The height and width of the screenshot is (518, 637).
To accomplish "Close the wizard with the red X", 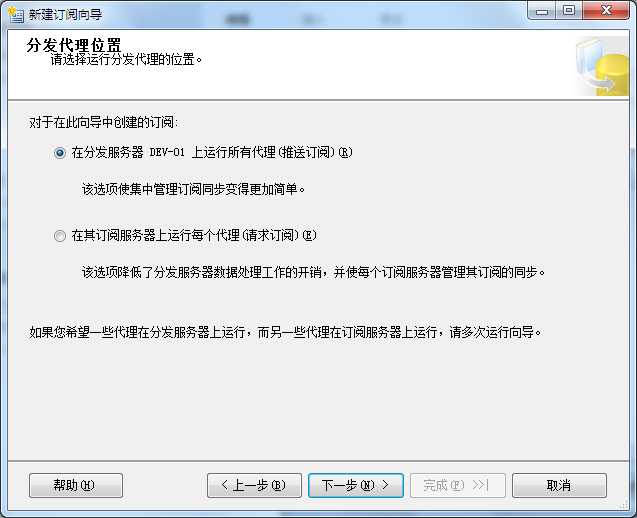I will [x=606, y=10].
